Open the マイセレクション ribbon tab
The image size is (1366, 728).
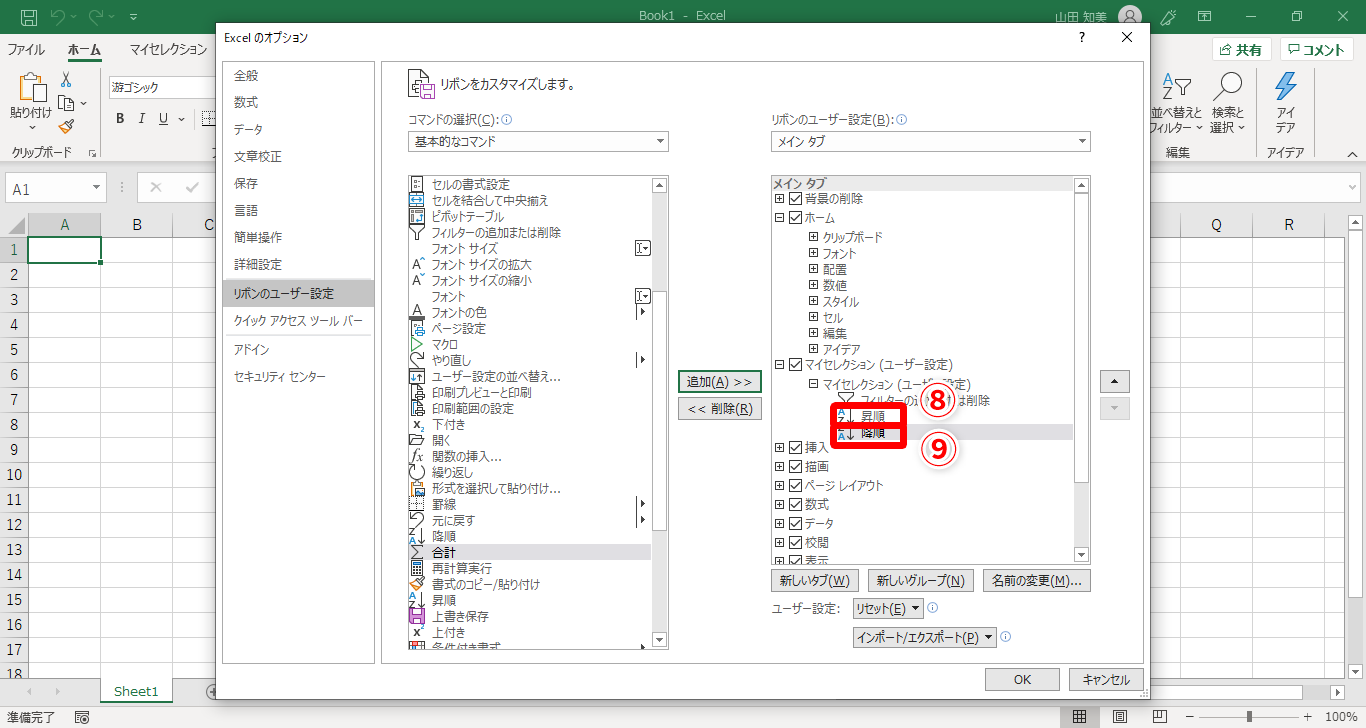167,49
